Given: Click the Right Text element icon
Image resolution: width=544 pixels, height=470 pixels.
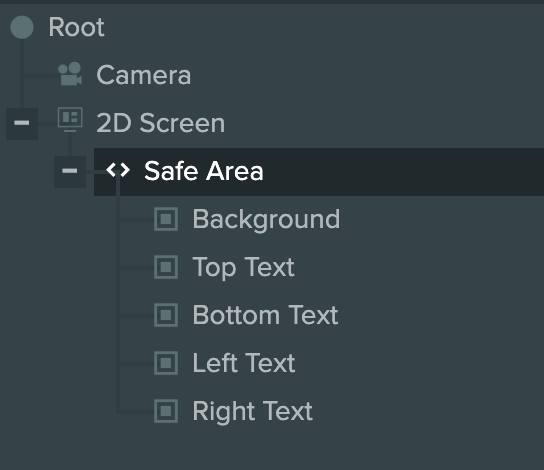Looking at the screenshot, I should (x=166, y=411).
